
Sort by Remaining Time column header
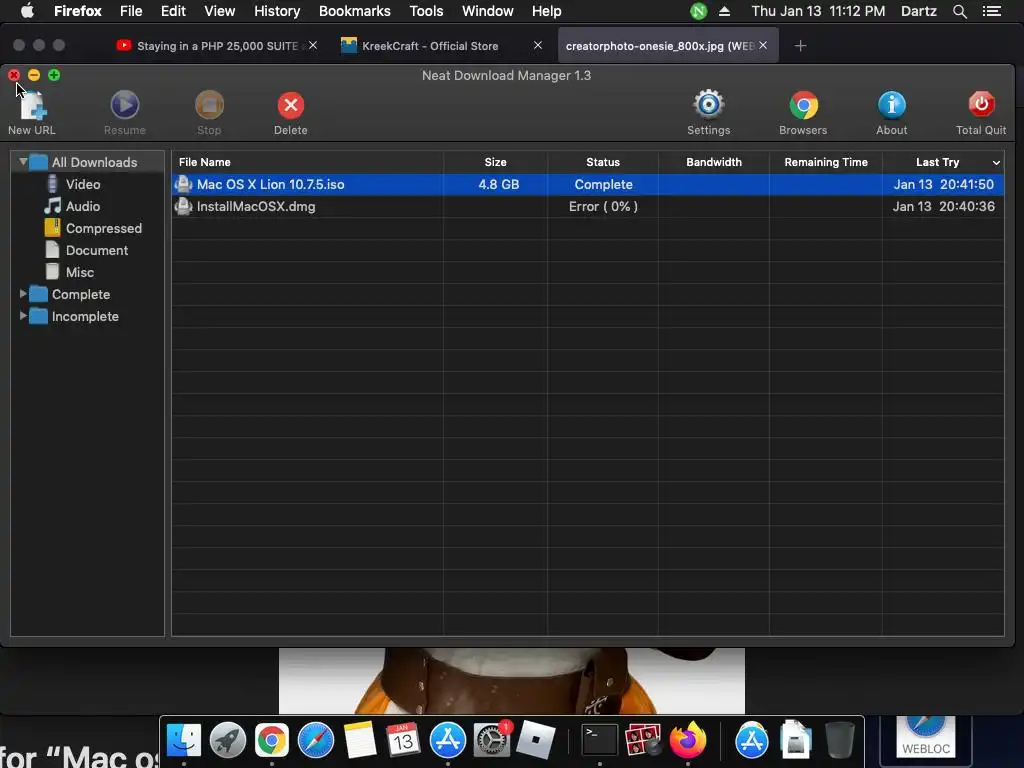coord(825,162)
